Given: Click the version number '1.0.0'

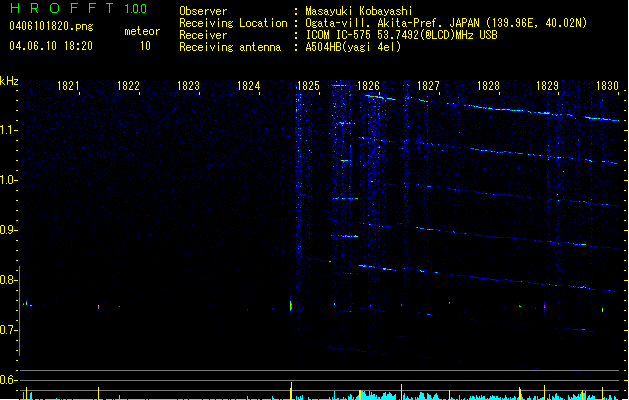Looking at the screenshot, I should tap(135, 9).
